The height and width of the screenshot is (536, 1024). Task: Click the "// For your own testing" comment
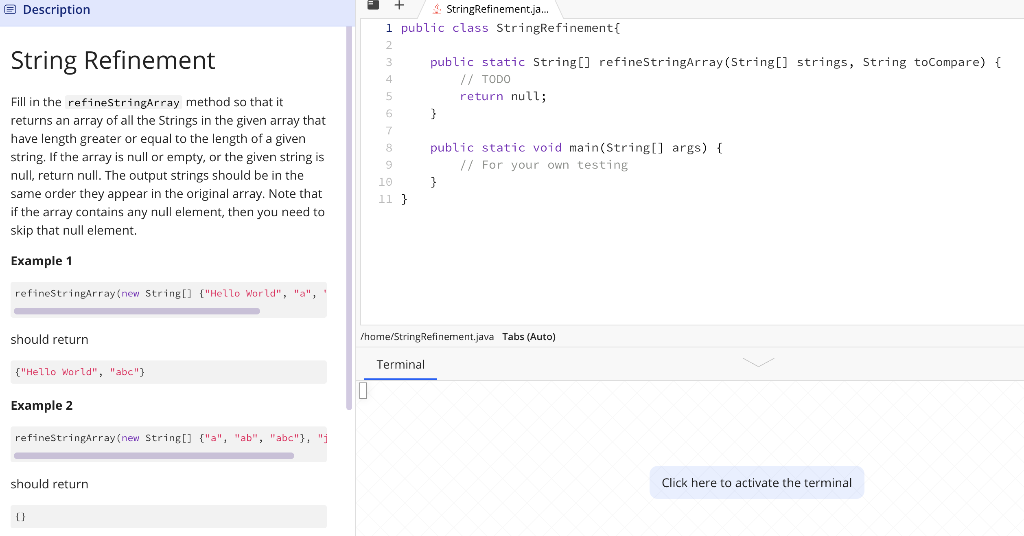click(543, 165)
